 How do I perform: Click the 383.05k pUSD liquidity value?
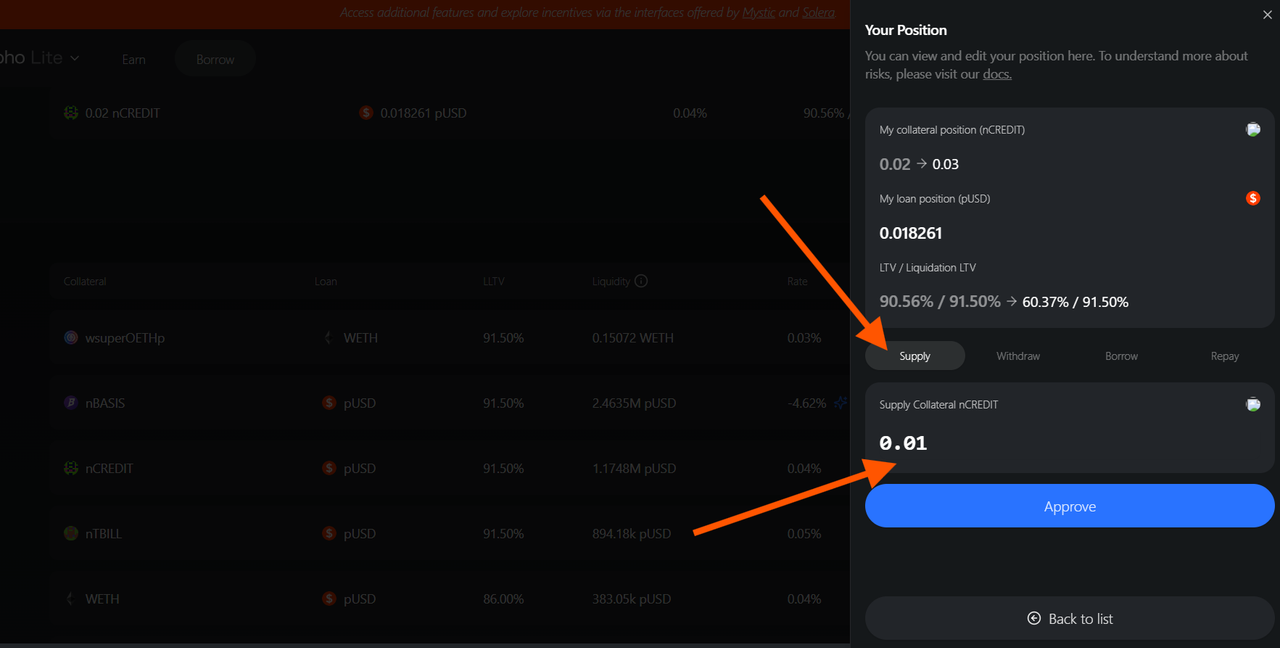631,599
